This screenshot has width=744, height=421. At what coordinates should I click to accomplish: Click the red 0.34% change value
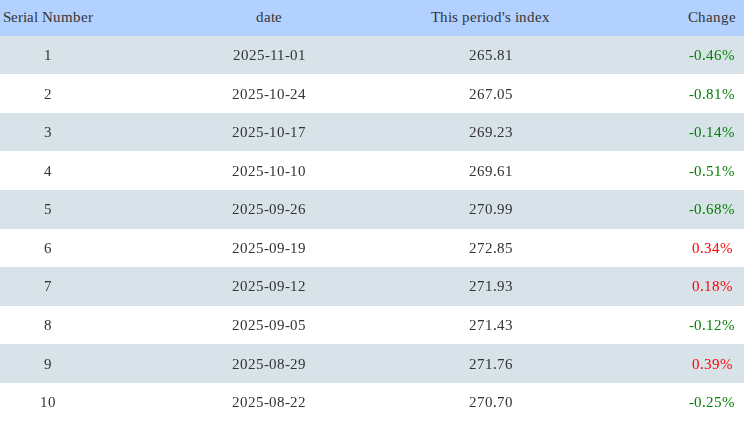pyautogui.click(x=712, y=248)
